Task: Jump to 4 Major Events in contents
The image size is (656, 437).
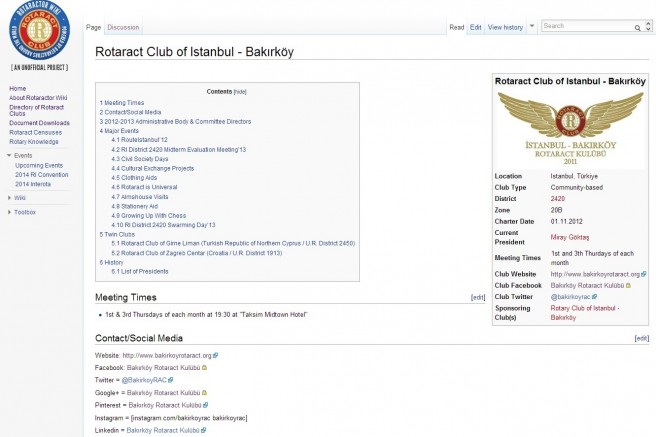Action: pos(119,131)
